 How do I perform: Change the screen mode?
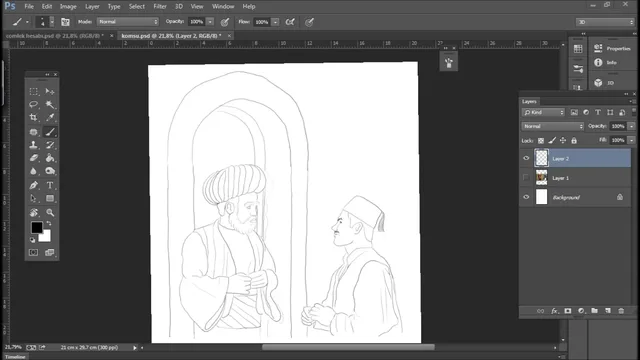point(50,253)
